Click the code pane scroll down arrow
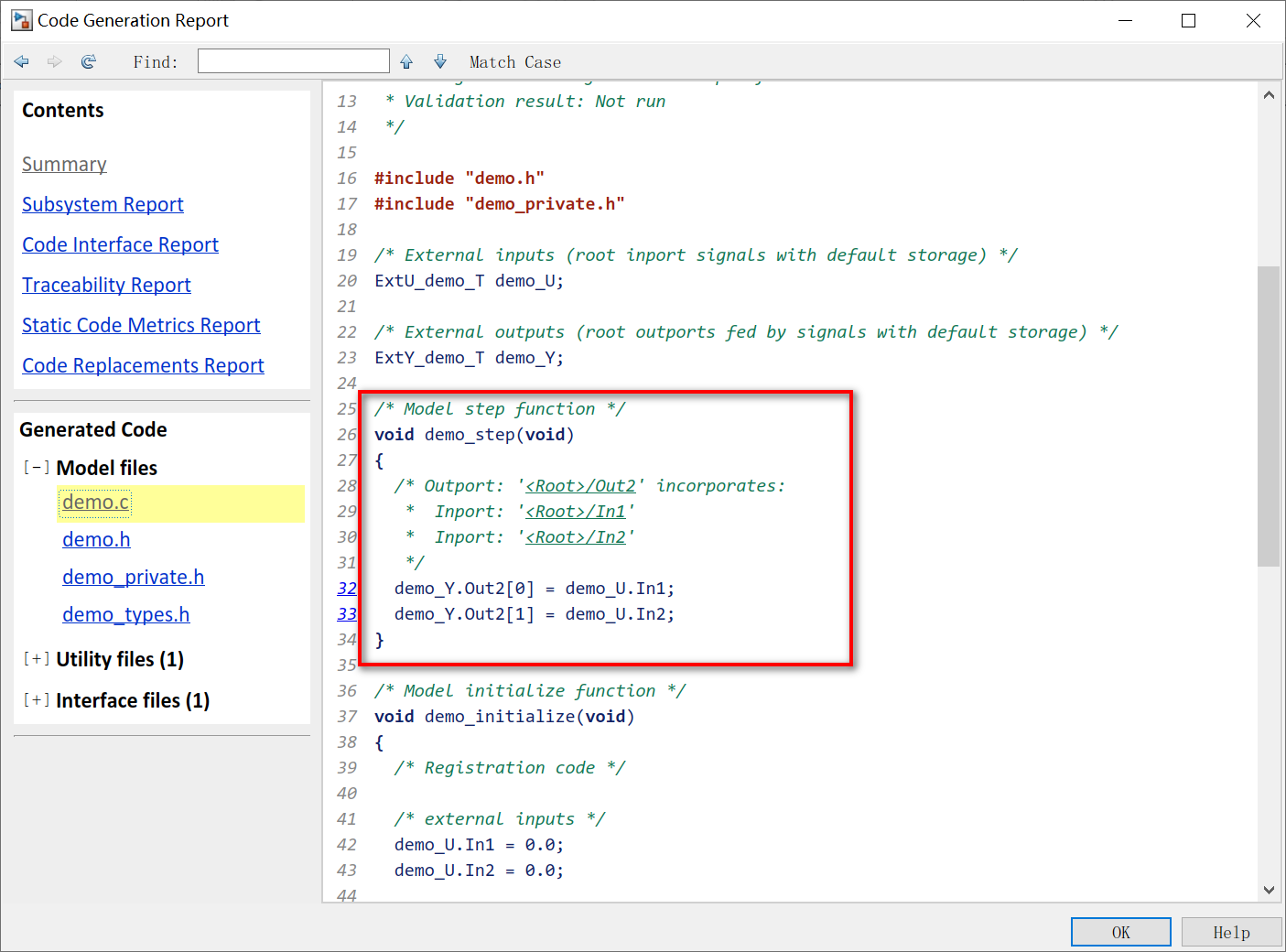 click(x=1269, y=890)
